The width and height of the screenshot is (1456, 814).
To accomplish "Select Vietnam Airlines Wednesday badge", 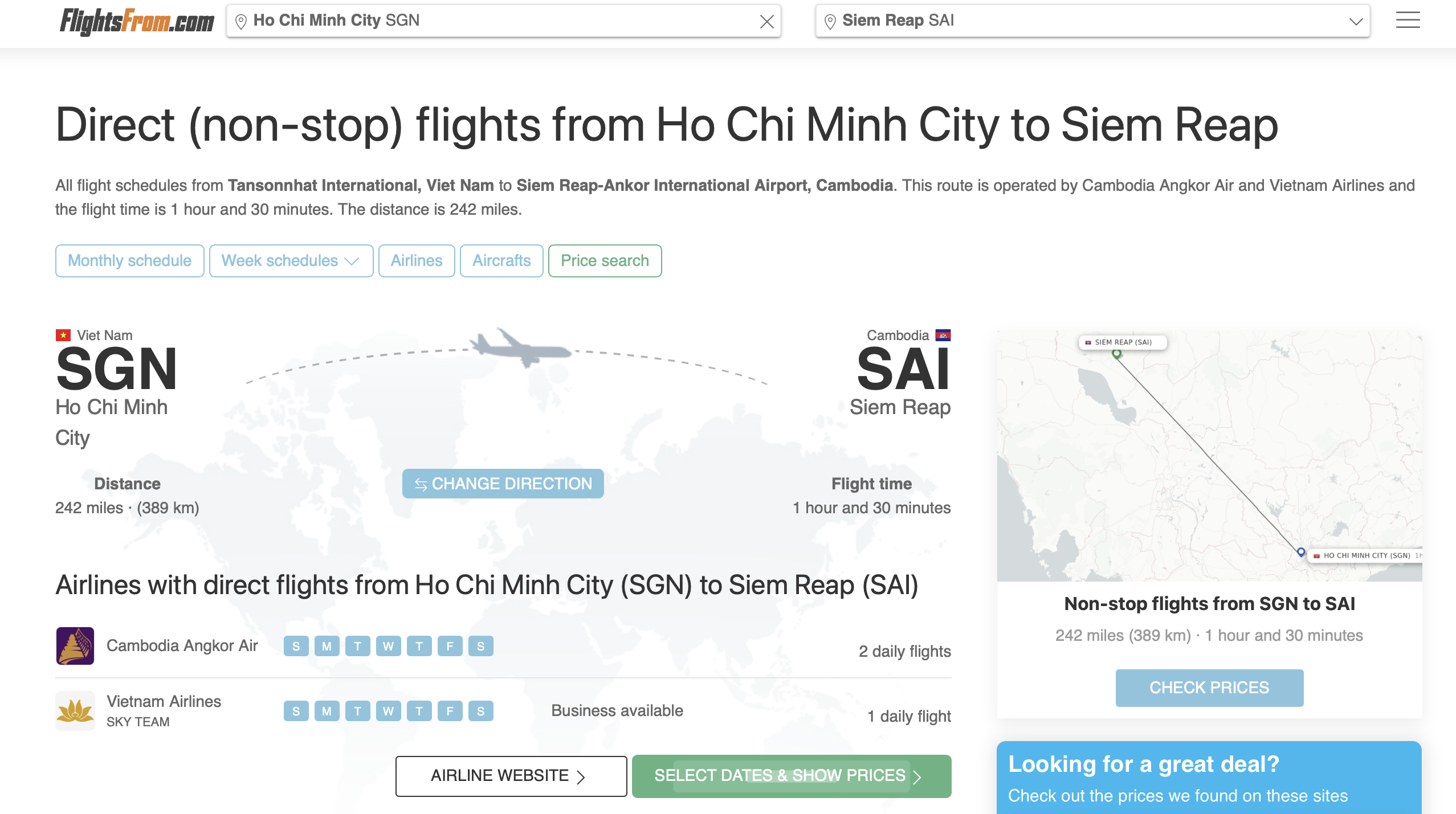I will 389,711.
